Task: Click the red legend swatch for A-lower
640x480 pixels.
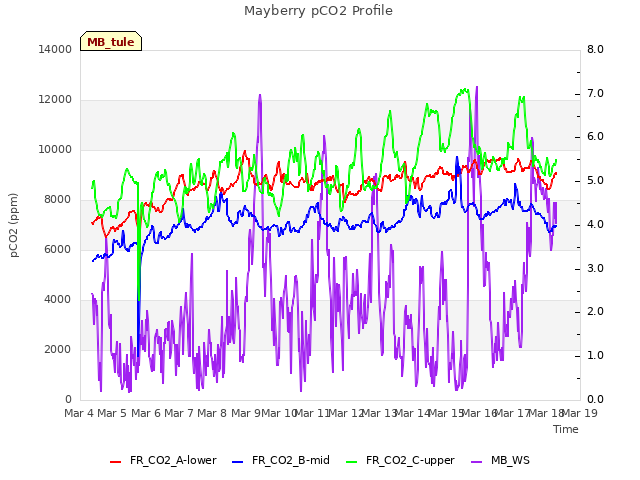Action: point(116,462)
